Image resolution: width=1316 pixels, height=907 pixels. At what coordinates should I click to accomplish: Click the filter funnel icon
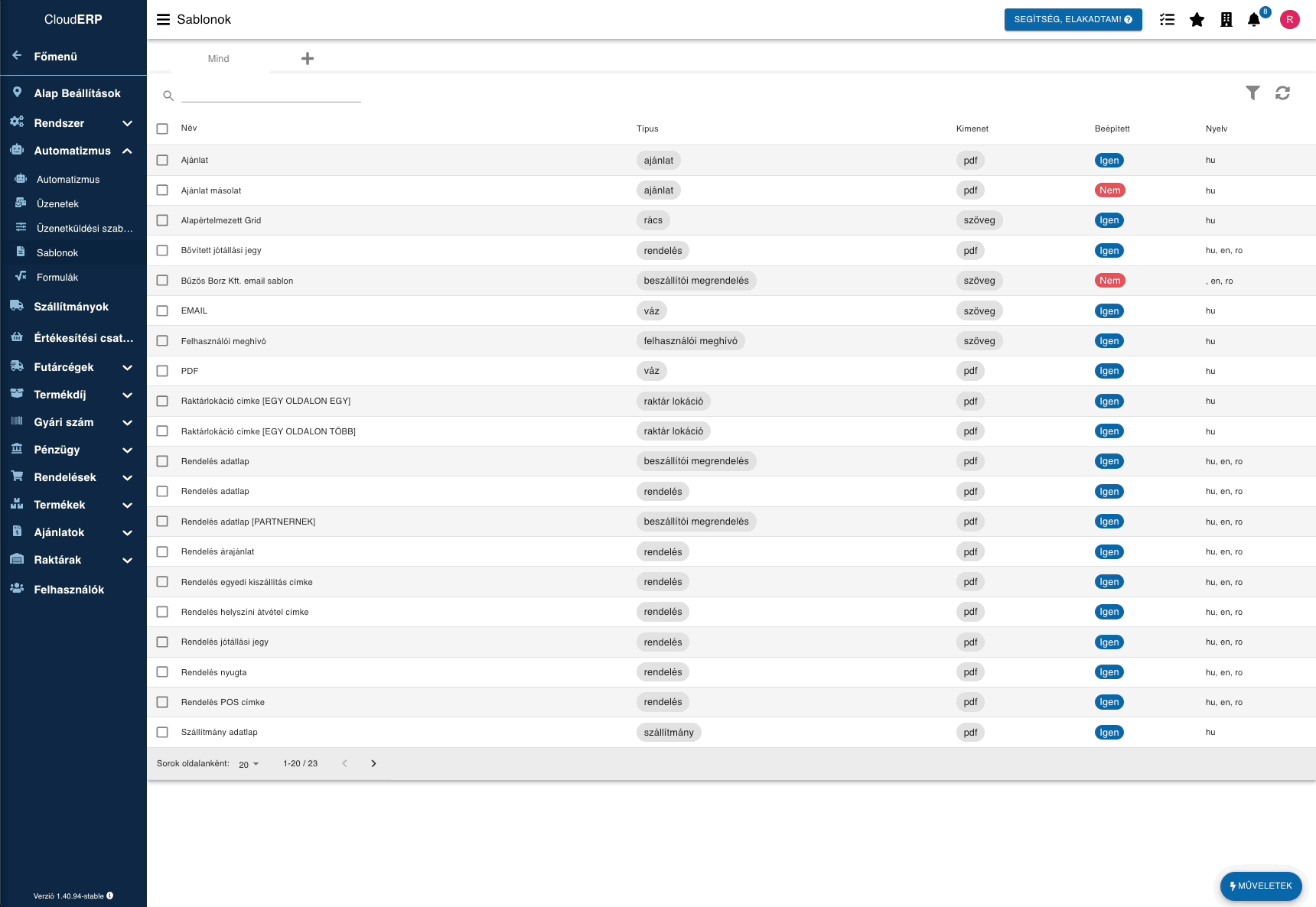click(1252, 93)
